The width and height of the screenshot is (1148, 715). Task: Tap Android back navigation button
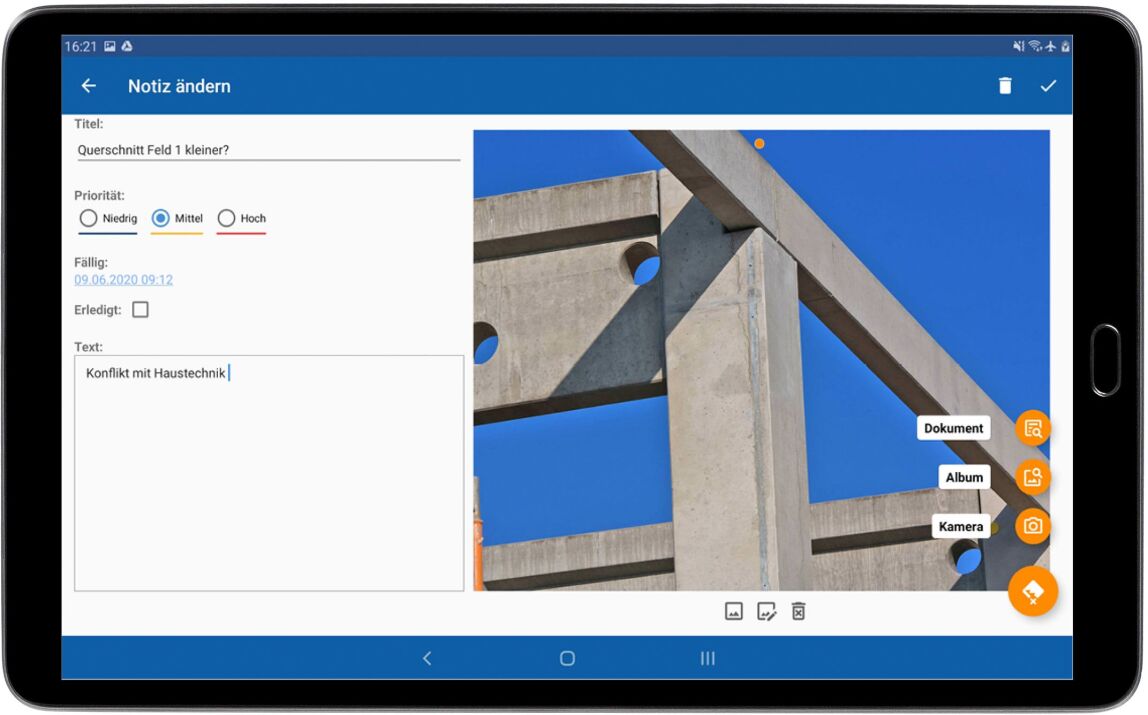click(427, 659)
